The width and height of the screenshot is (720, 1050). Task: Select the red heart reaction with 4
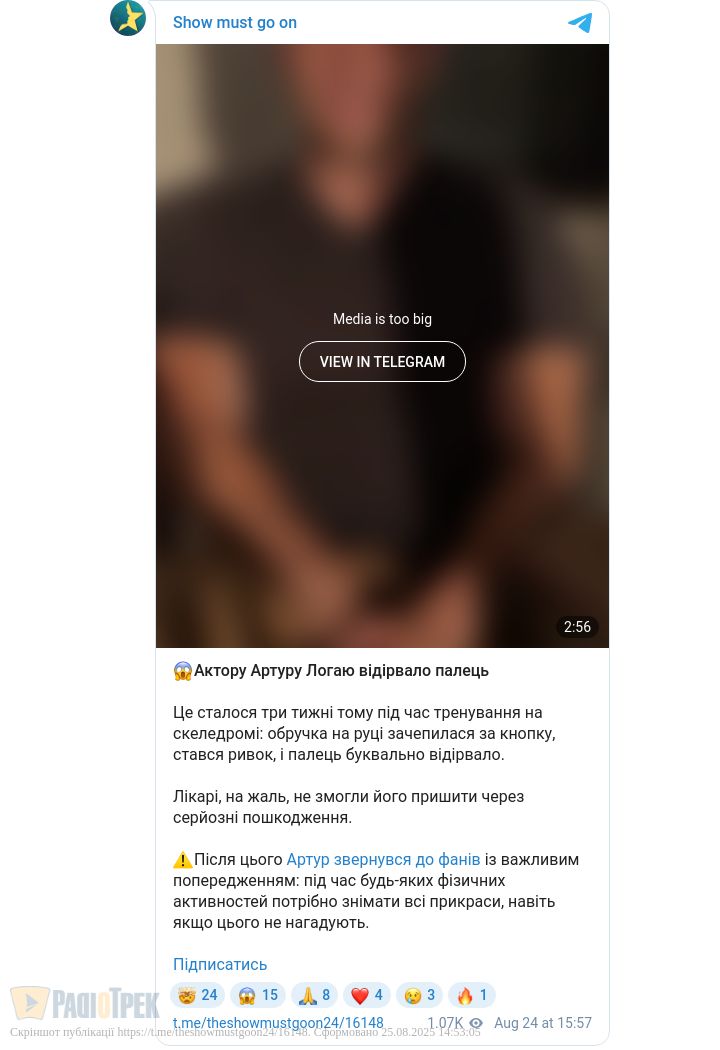pyautogui.click(x=367, y=995)
